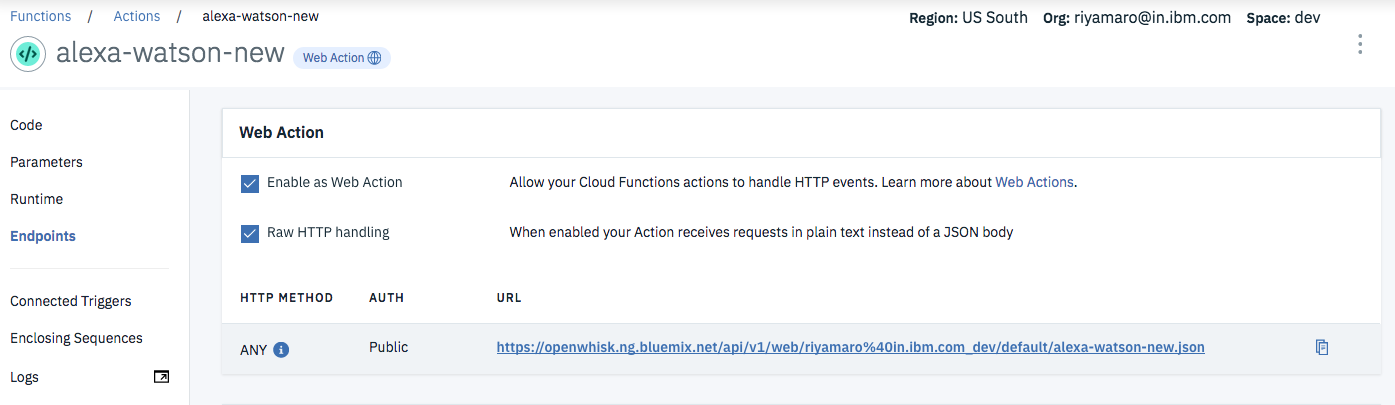Open Logs external link icon
This screenshot has height=405, width=1395.
pyautogui.click(x=161, y=377)
